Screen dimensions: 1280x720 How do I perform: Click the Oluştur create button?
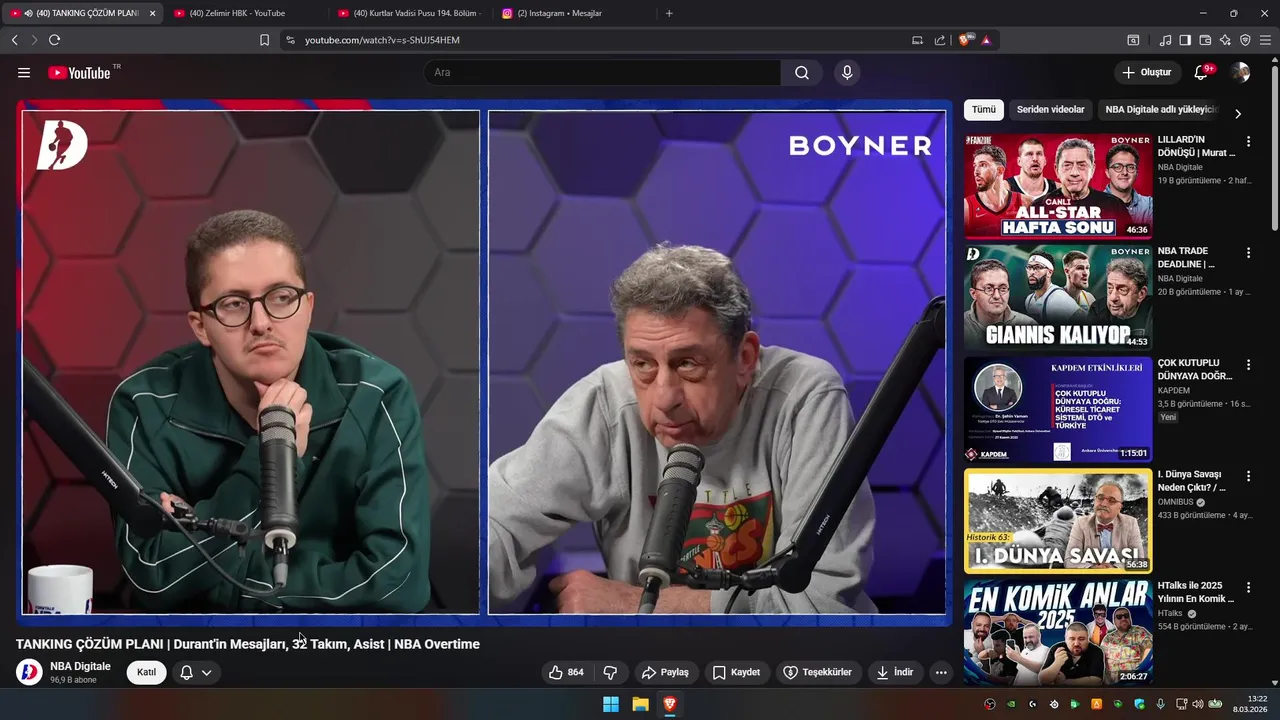1147,72
